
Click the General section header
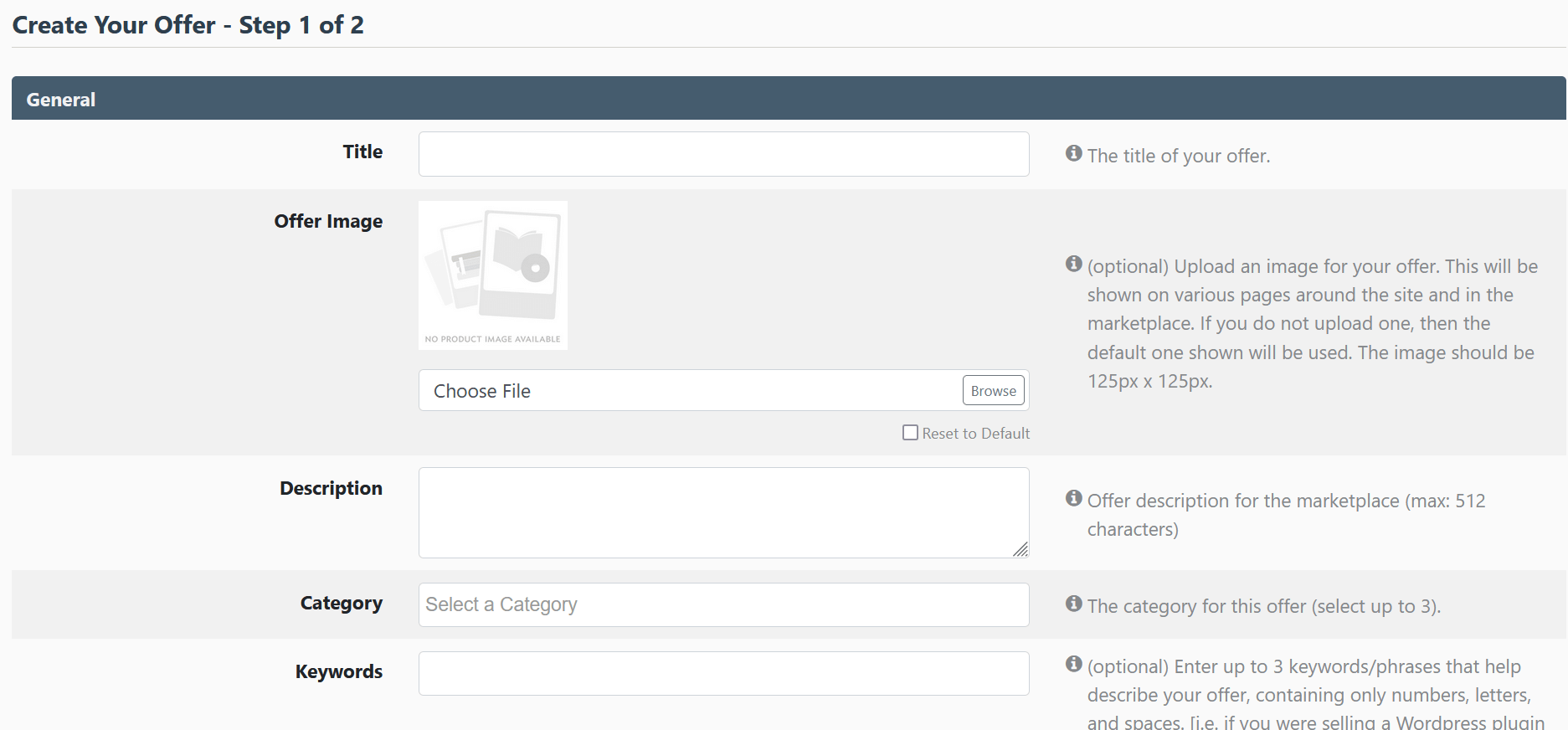(x=61, y=100)
